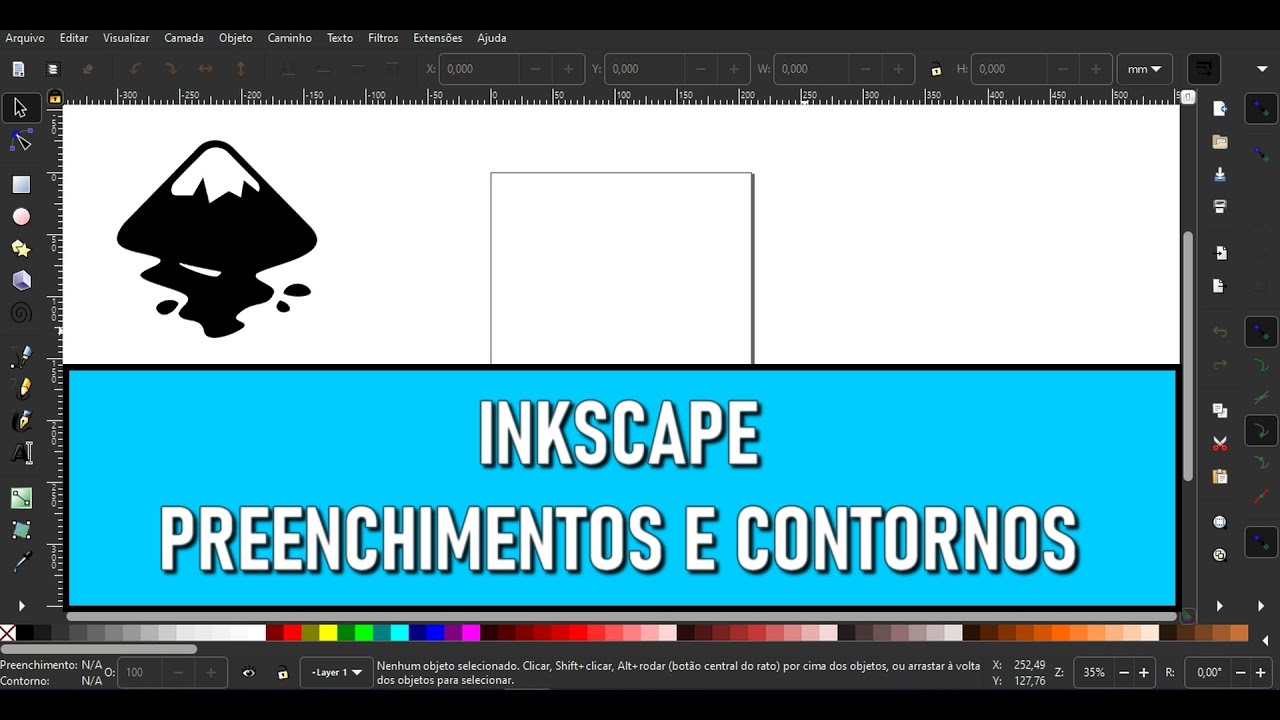The height and width of the screenshot is (720, 1280).
Task: Toggle the Layer 1 lock
Action: [x=283, y=673]
